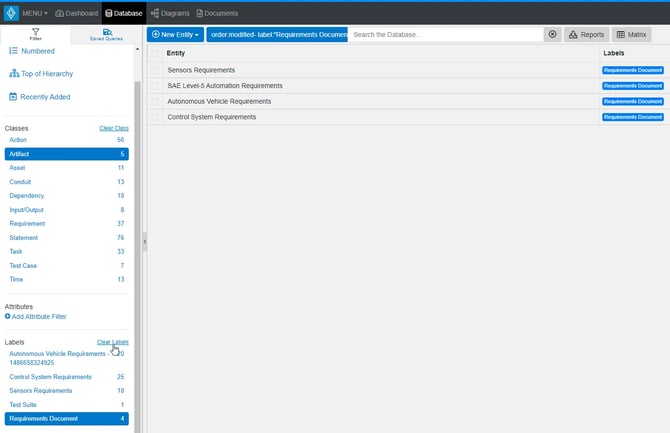670x433 pixels.
Task: Open the MENU dropdown
Action: 36,13
